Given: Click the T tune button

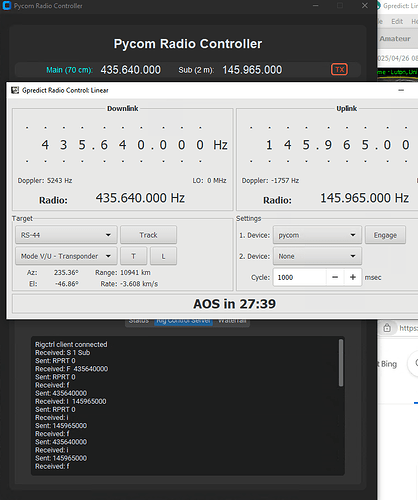Looking at the screenshot, I should [133, 256].
